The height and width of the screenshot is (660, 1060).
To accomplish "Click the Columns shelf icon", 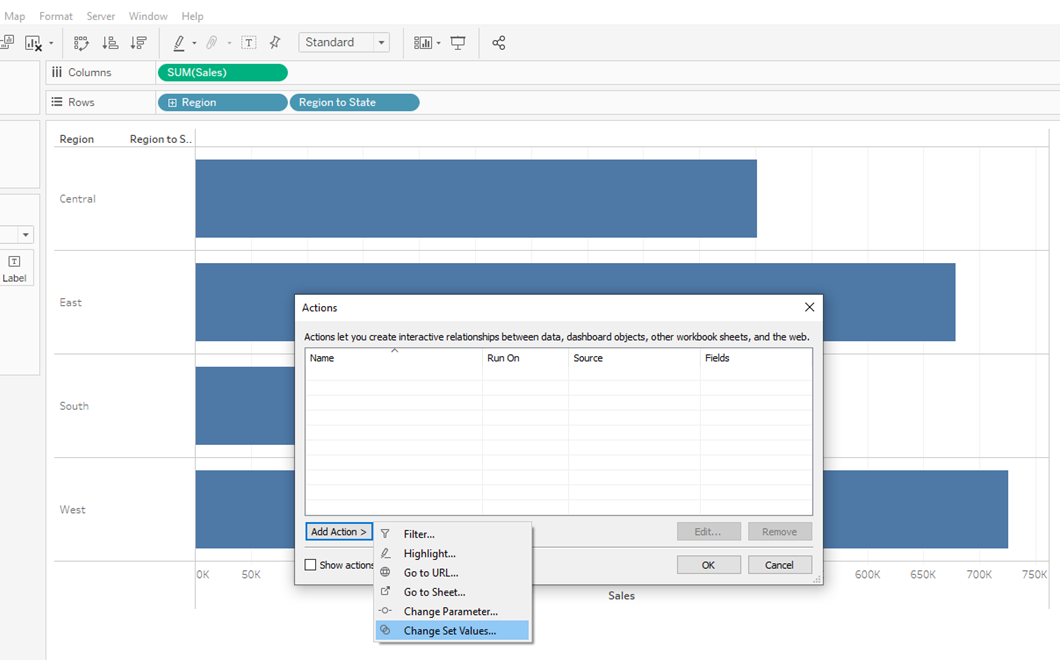I will click(57, 72).
